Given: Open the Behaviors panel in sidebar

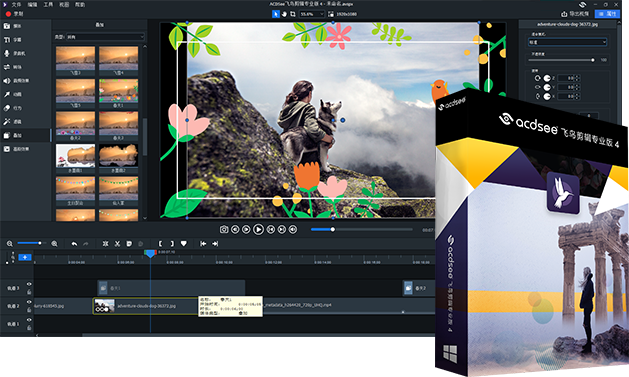Looking at the screenshot, I should (7, 108).
